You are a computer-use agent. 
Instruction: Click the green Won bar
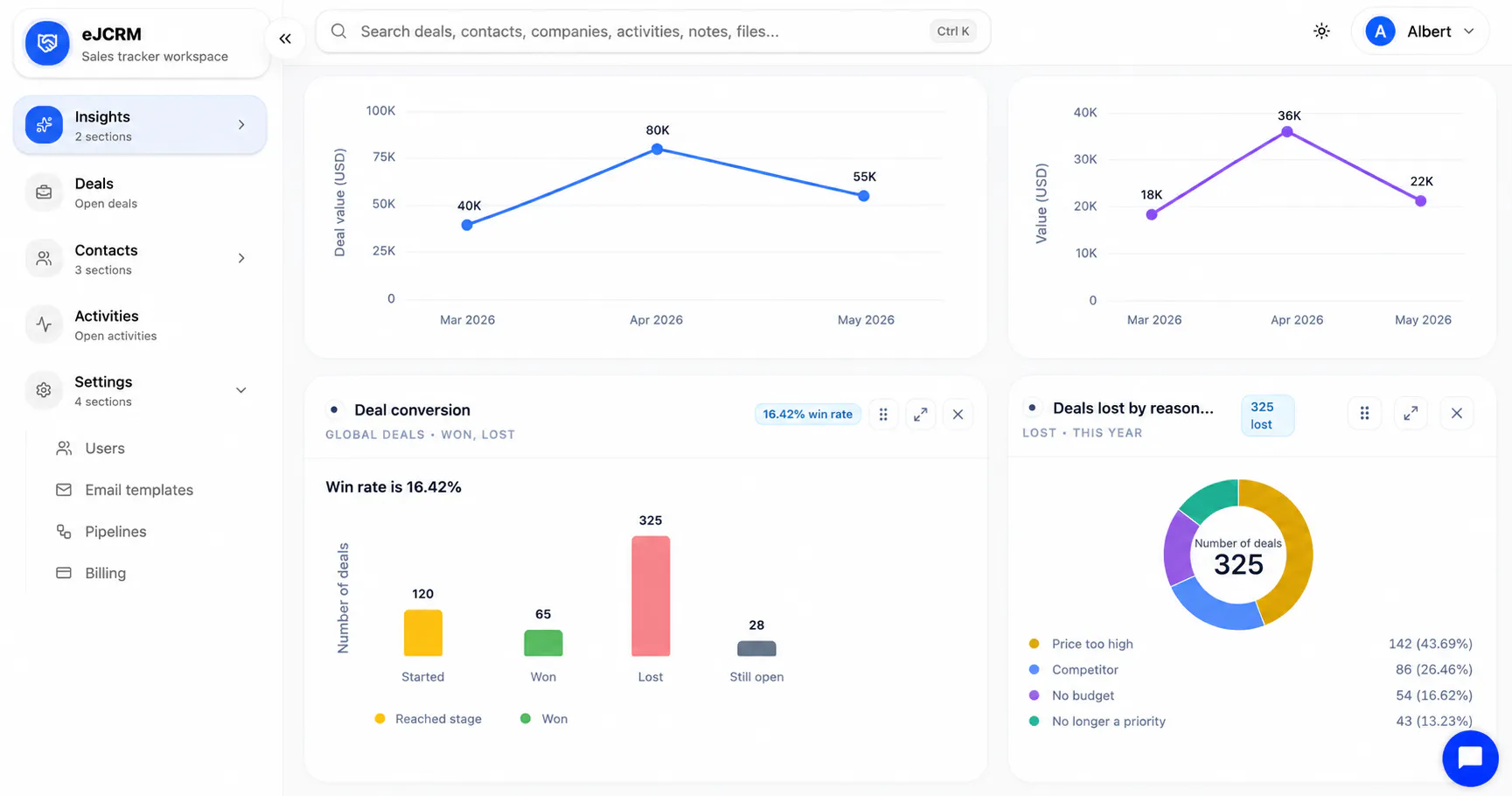click(543, 643)
